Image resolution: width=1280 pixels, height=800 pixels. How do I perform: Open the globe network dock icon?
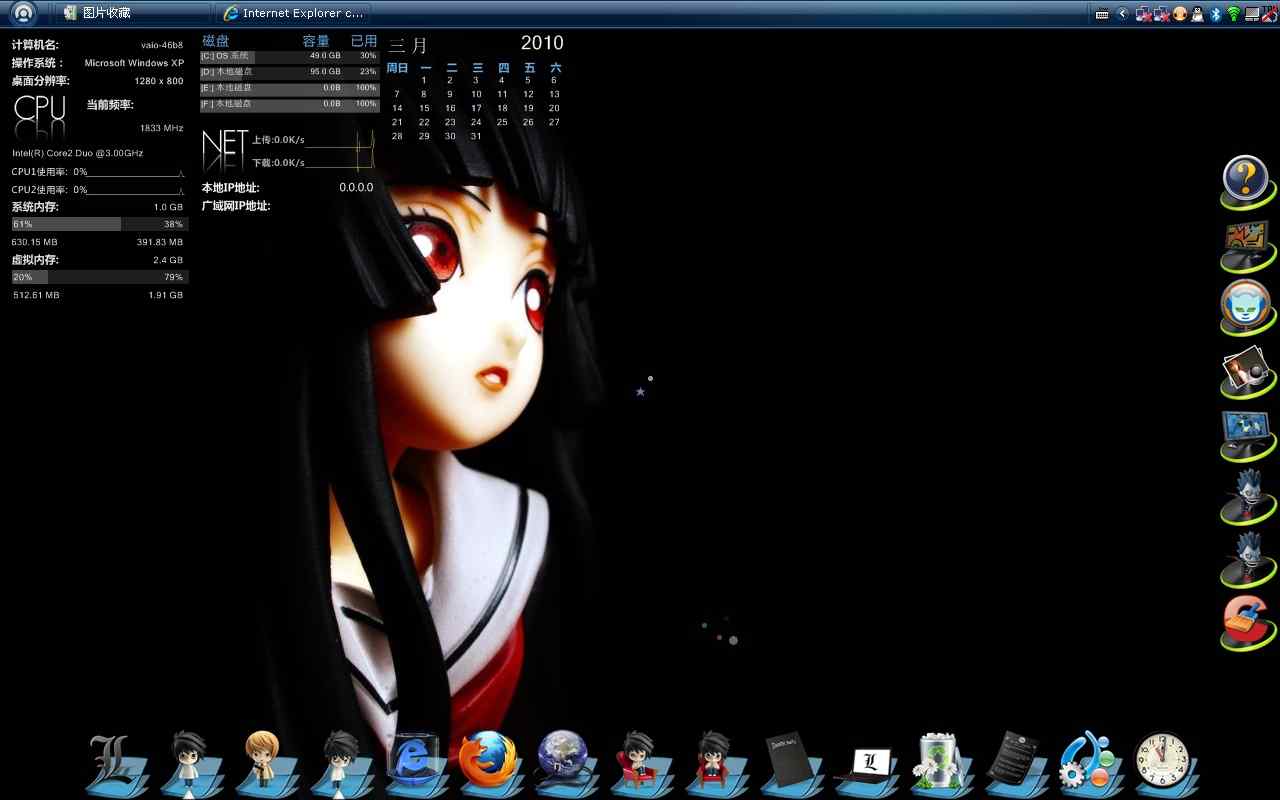(x=565, y=762)
